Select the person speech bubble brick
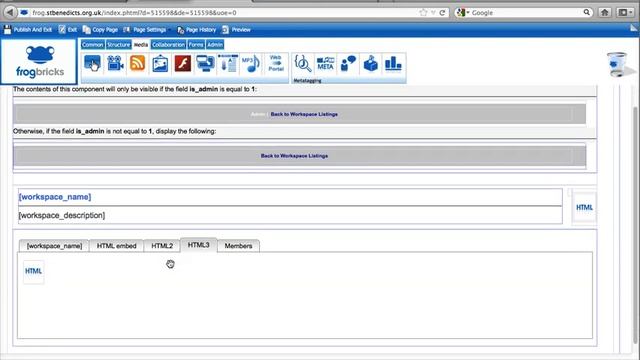Image resolution: width=640 pixels, height=360 pixels. [348, 64]
